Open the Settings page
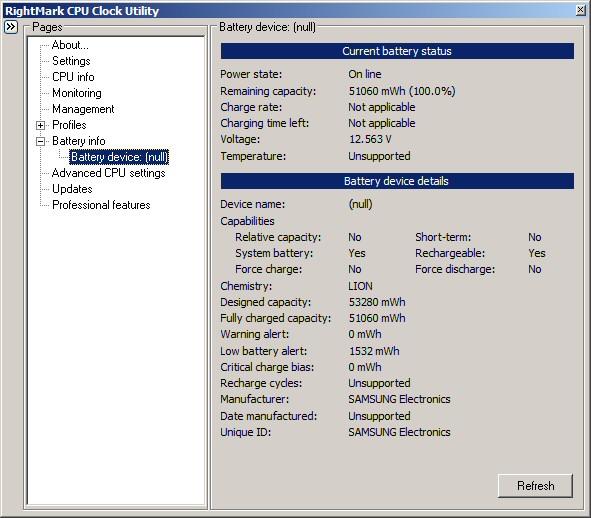 coord(71,61)
